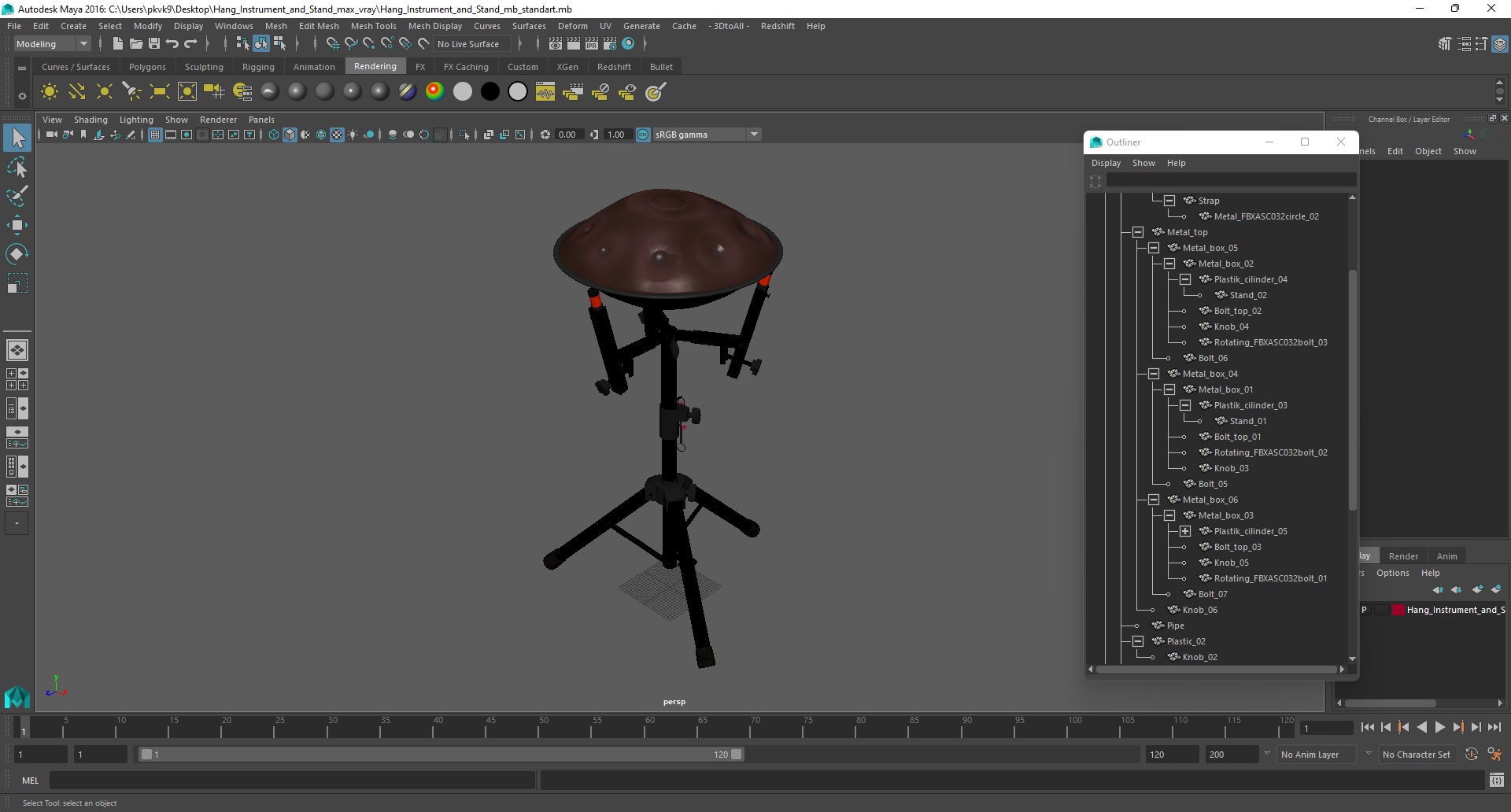Collapse Metal_box_04 in Outliner
Screen dimensions: 1511x812
coord(1154,374)
